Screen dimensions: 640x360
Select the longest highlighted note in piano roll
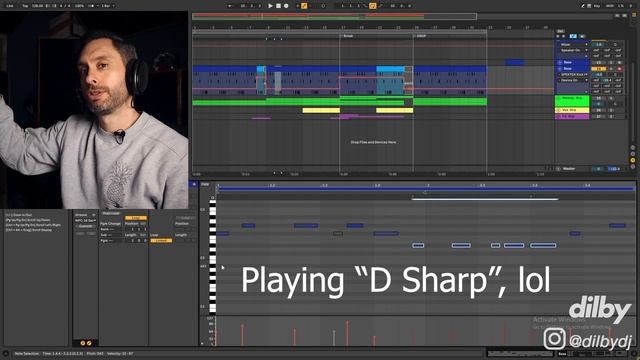point(543,245)
